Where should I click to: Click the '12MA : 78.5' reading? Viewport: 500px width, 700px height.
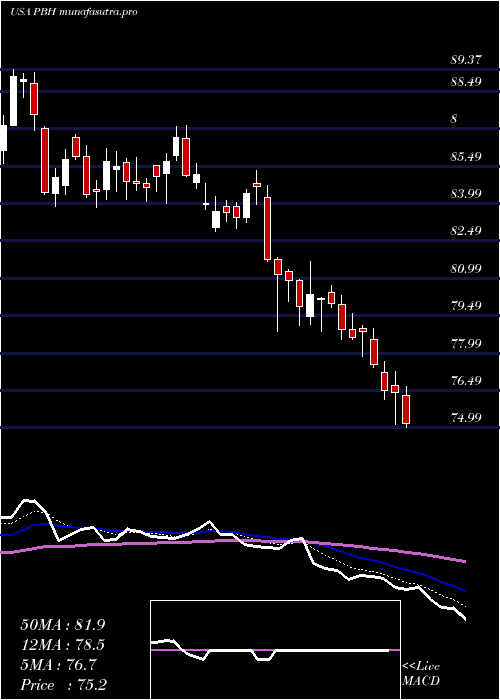pos(63,645)
